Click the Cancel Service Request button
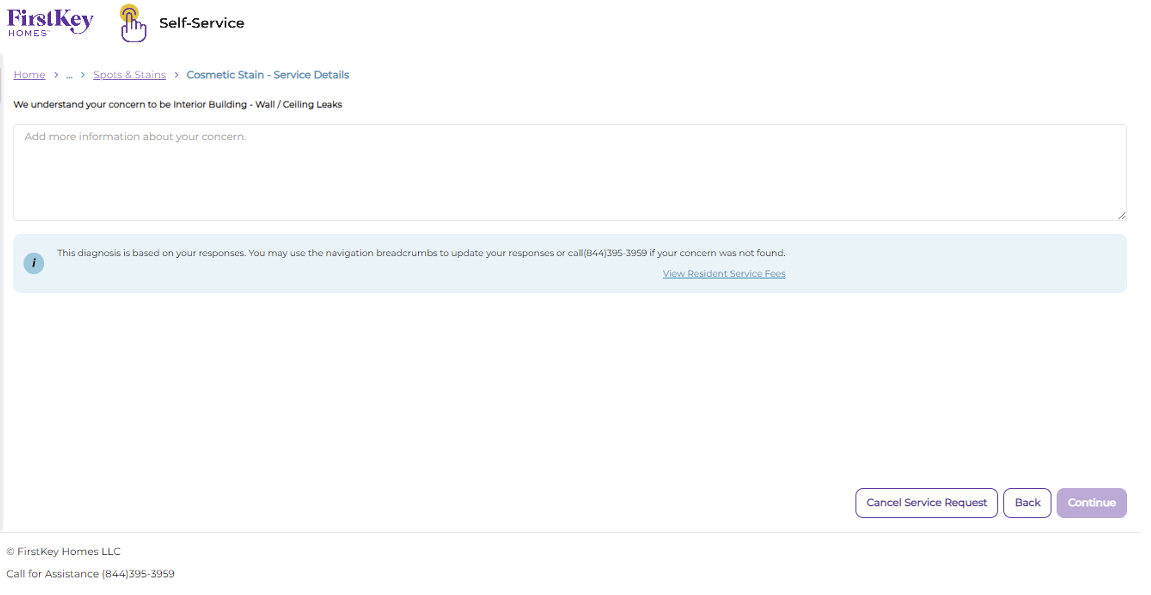This screenshot has height=595, width=1151. coord(926,503)
